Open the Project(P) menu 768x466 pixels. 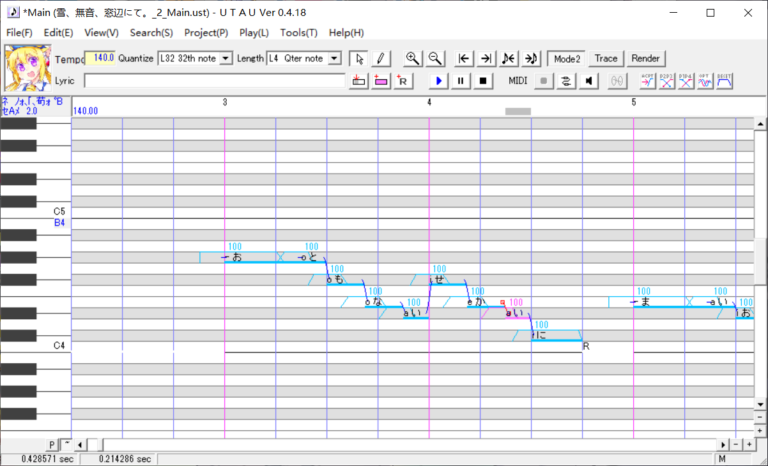coord(206,33)
